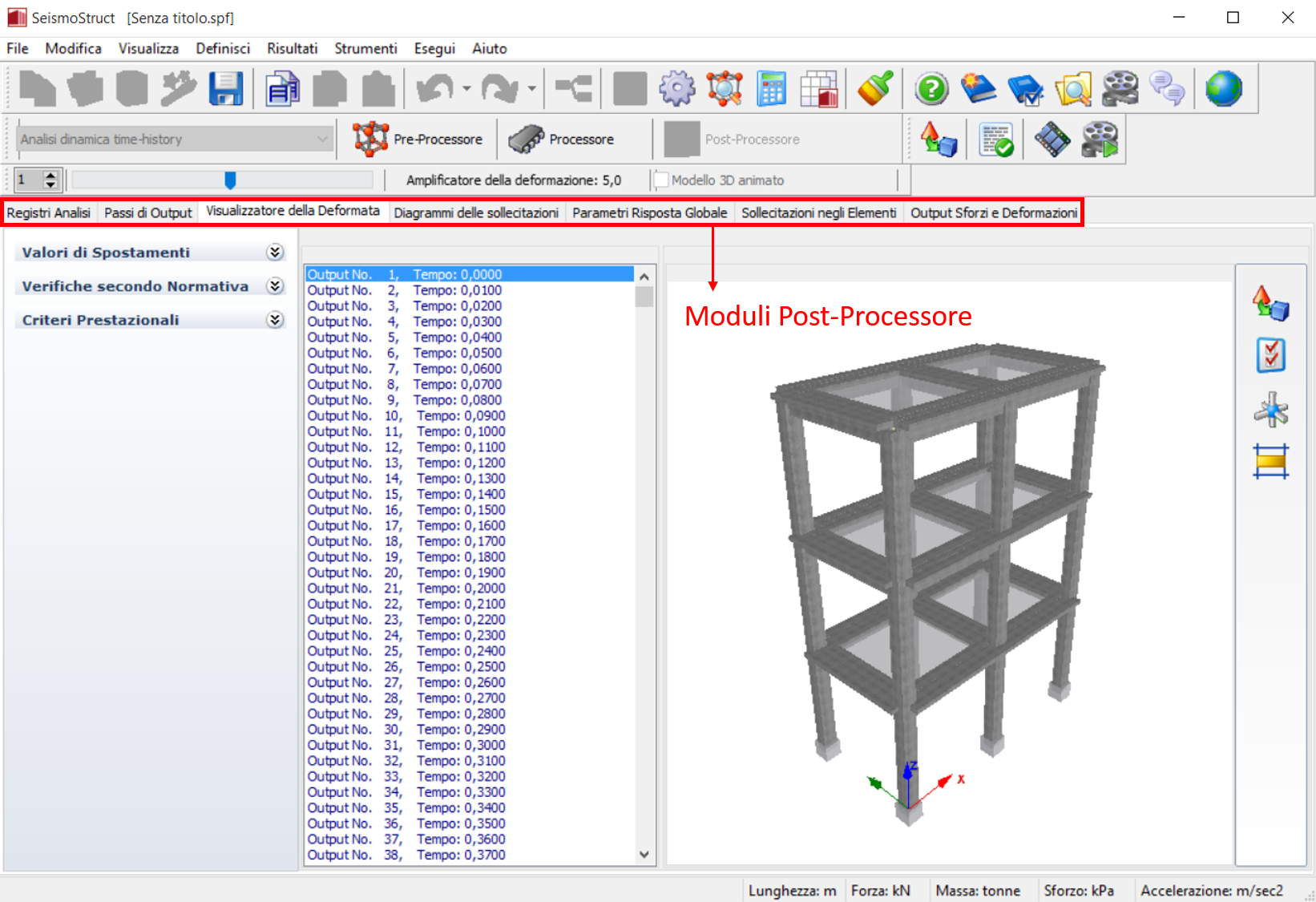
Task: Enable the Modello 3D animato checkbox
Action: [x=662, y=180]
